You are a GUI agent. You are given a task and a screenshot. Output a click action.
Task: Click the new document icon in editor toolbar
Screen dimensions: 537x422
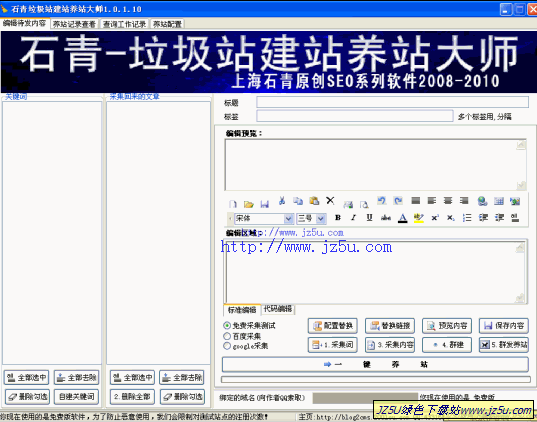pos(233,204)
